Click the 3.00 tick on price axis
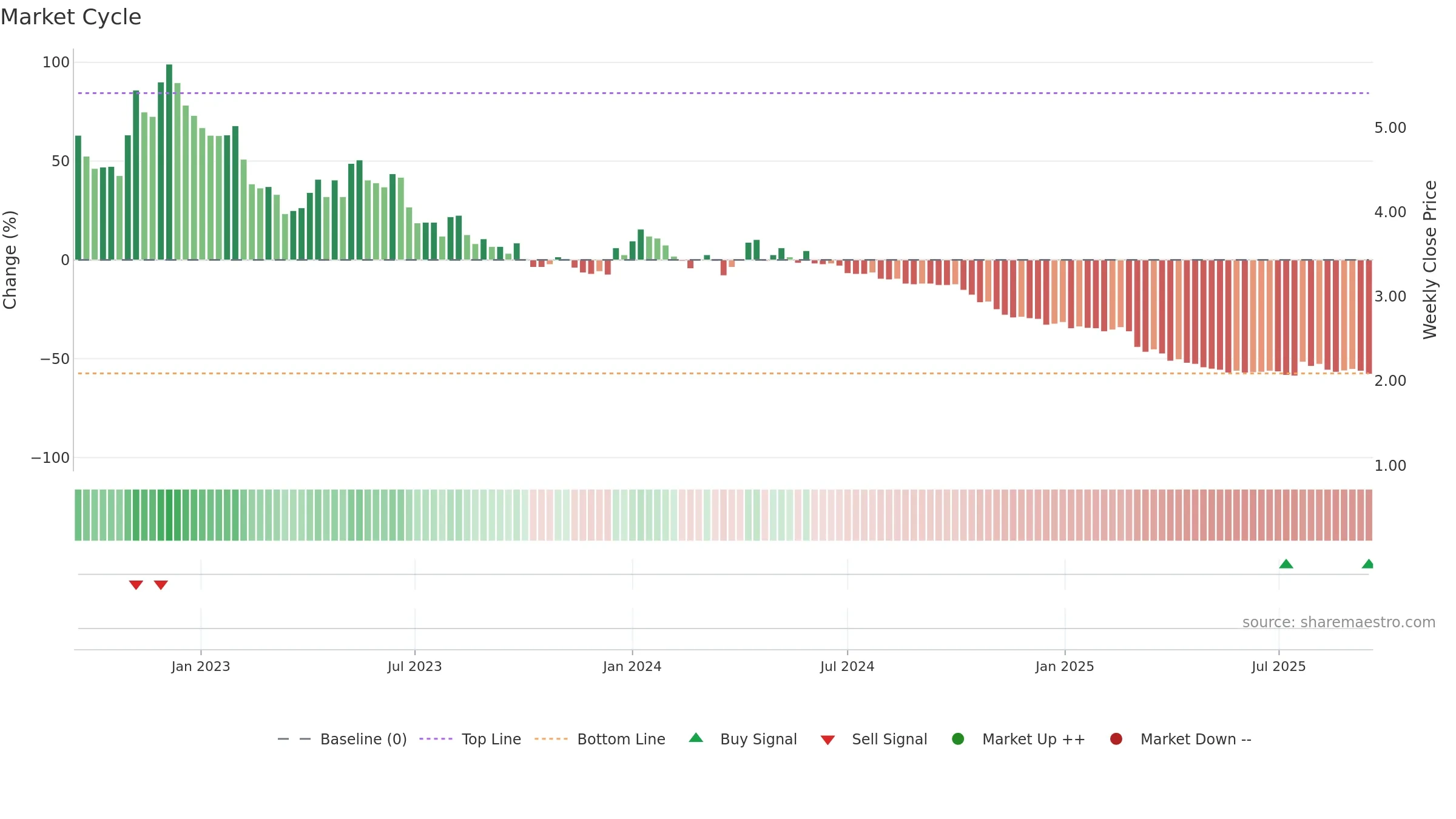 pos(1390,297)
